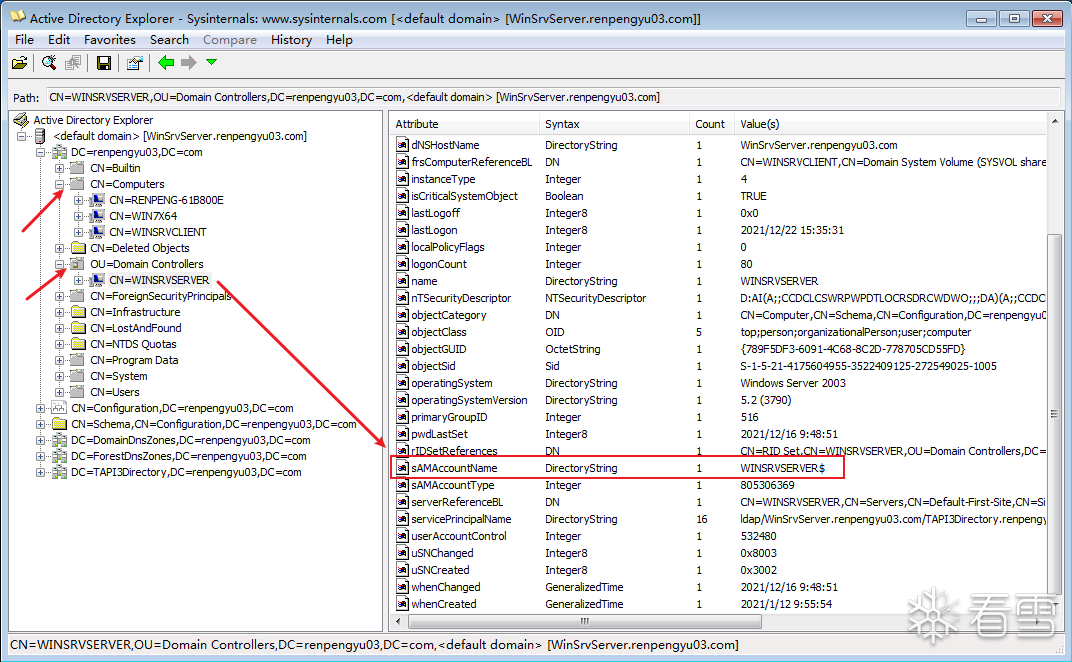Click the folder icon of CN=Deleted Objects
The height and width of the screenshot is (662, 1072).
pos(79,248)
